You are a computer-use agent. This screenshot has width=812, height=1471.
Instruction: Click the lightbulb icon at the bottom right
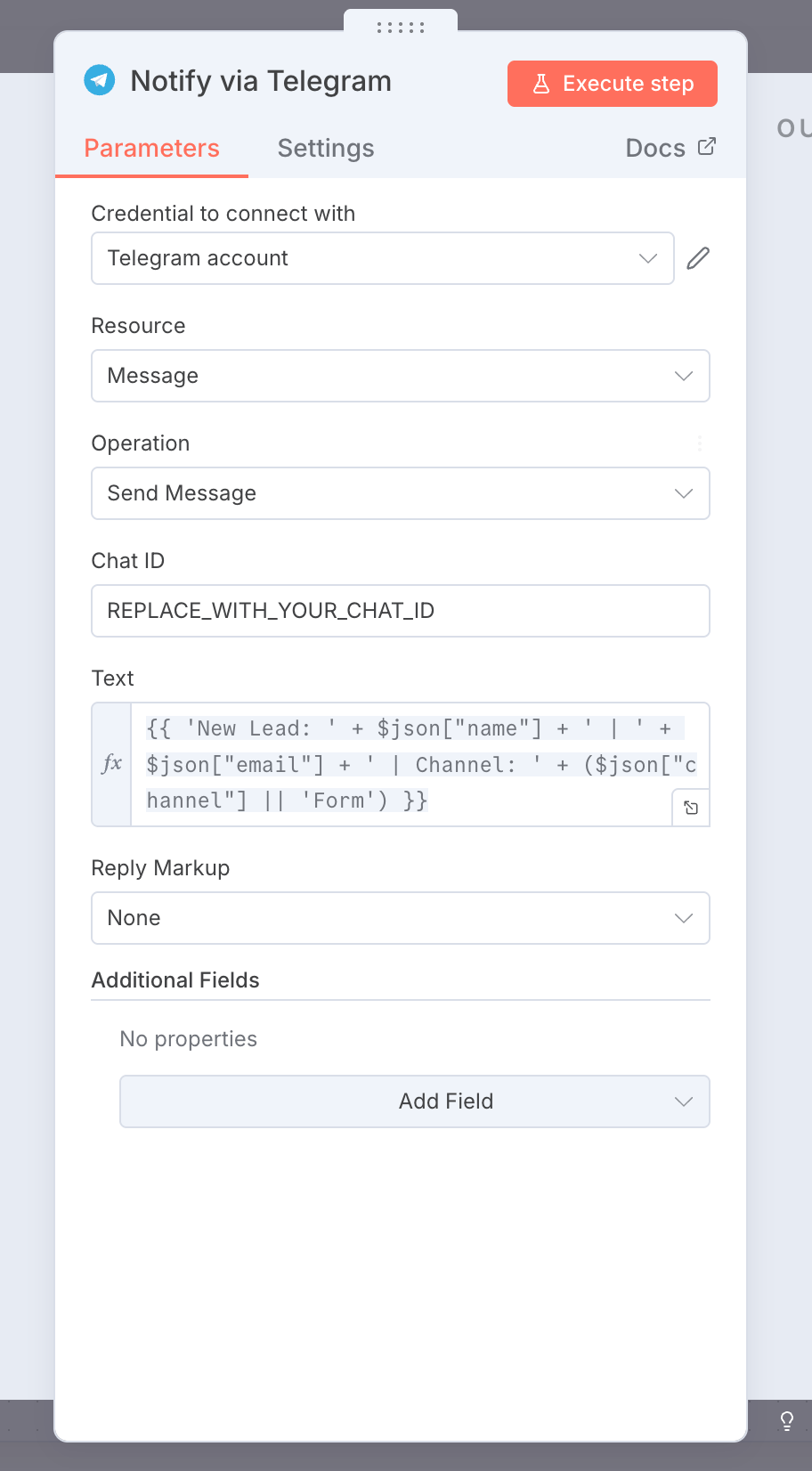tap(787, 1420)
